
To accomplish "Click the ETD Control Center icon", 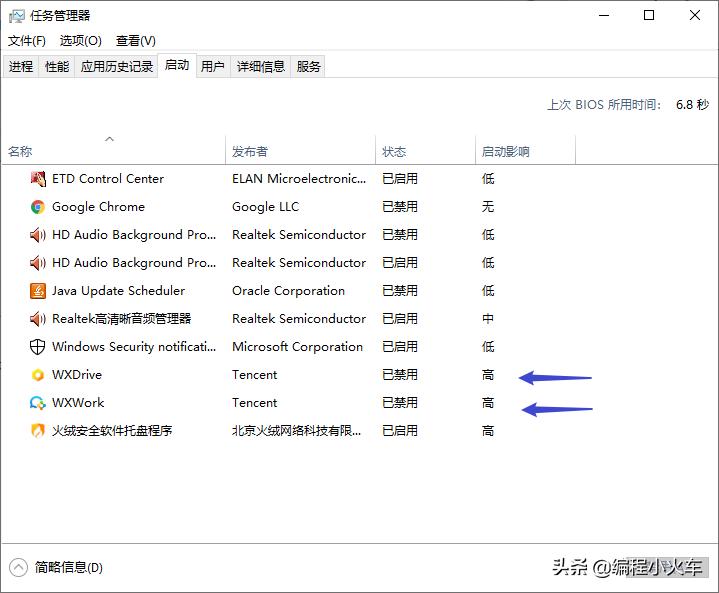I will pos(38,179).
